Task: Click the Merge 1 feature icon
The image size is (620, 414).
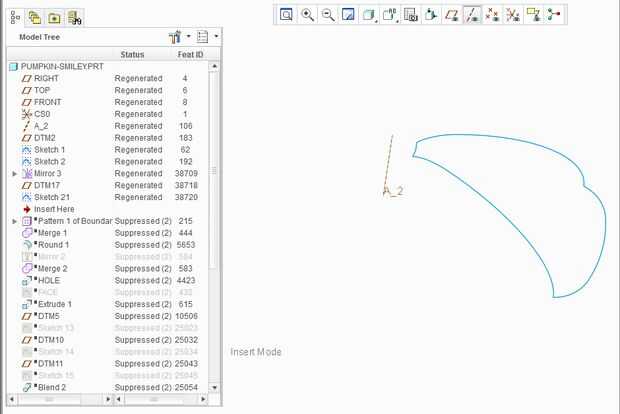Action: pyautogui.click(x=27, y=233)
